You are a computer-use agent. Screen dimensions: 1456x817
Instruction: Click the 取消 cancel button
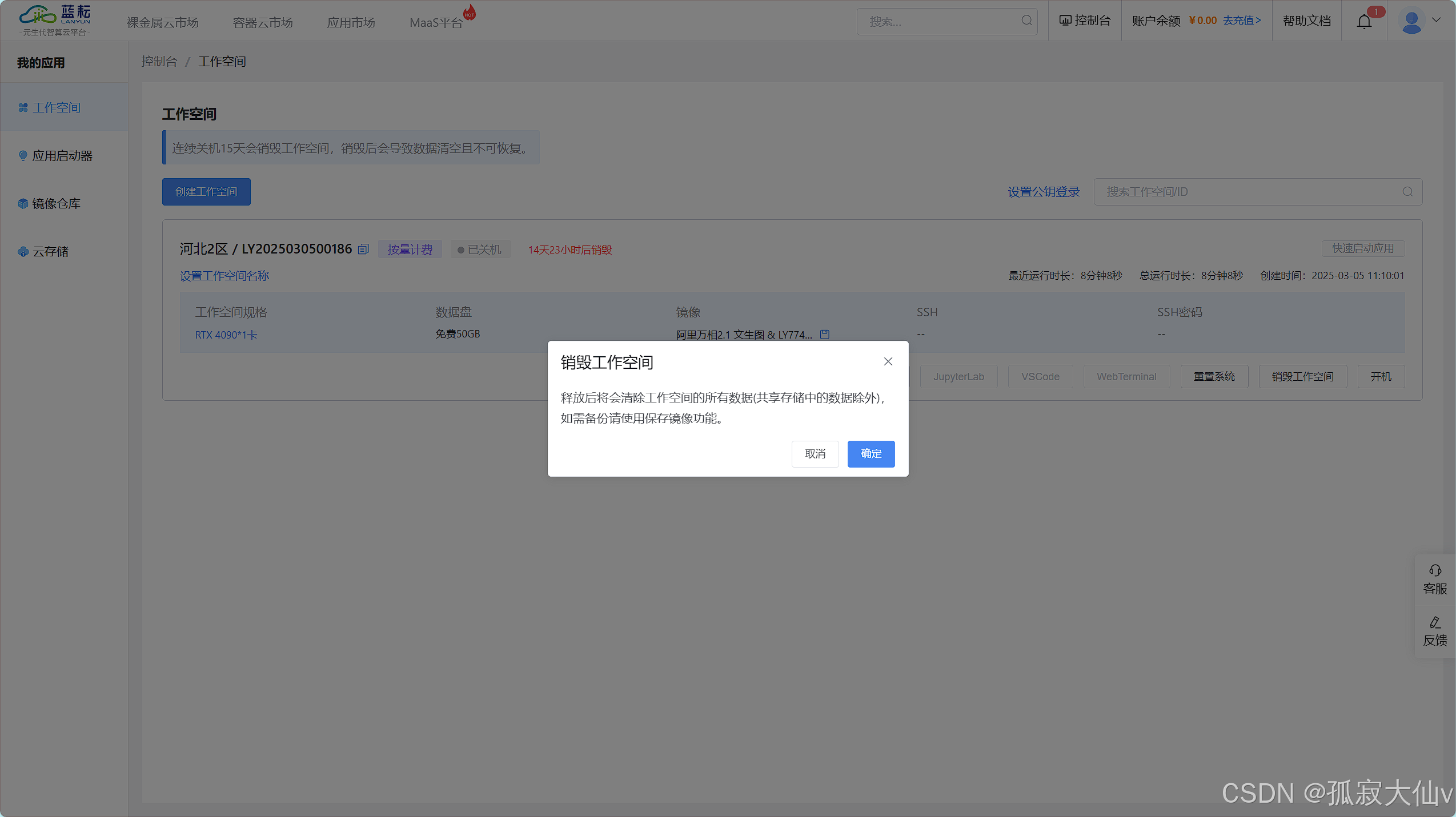(815, 454)
